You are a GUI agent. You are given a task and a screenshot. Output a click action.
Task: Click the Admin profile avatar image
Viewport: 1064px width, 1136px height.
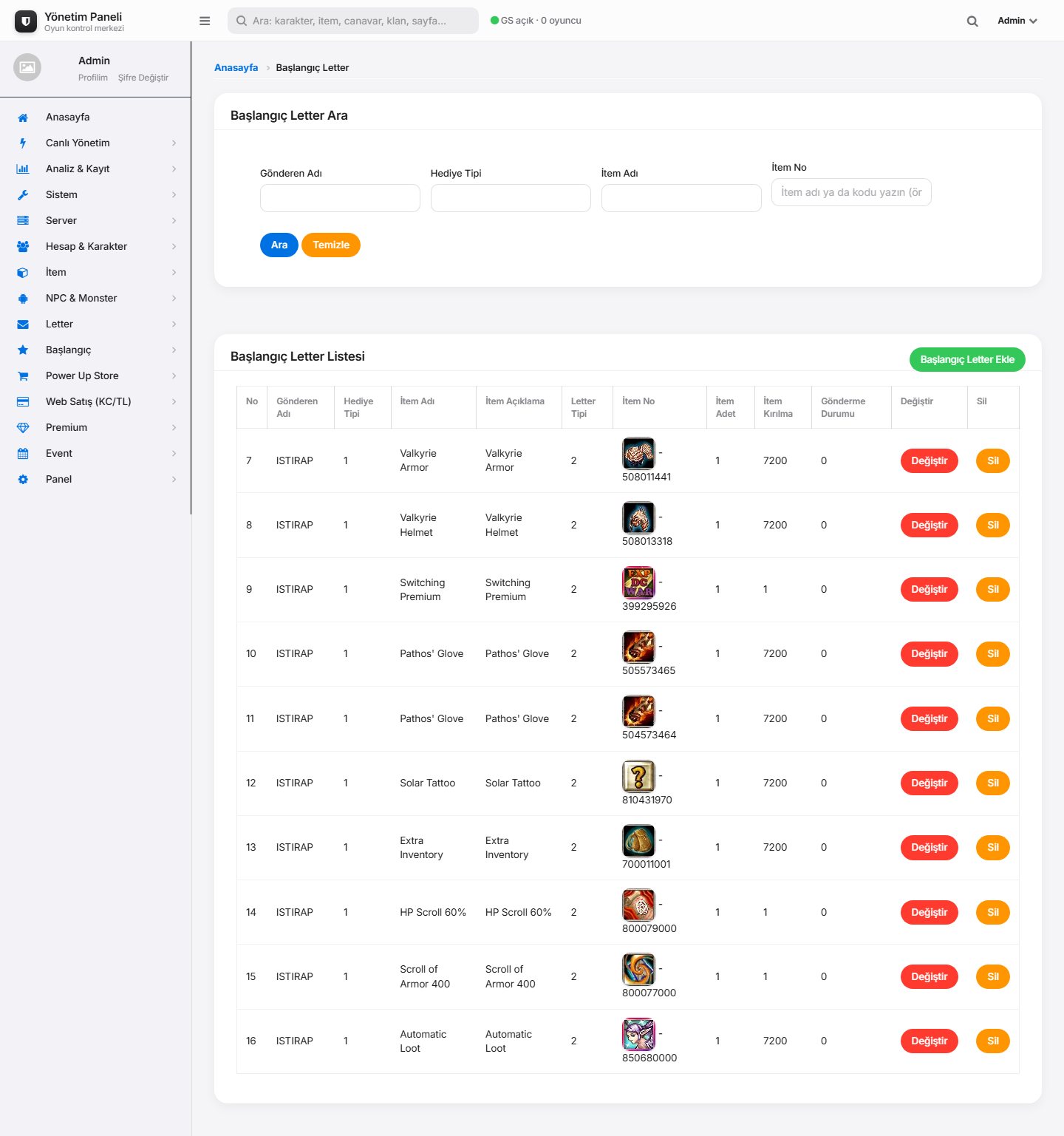point(27,67)
